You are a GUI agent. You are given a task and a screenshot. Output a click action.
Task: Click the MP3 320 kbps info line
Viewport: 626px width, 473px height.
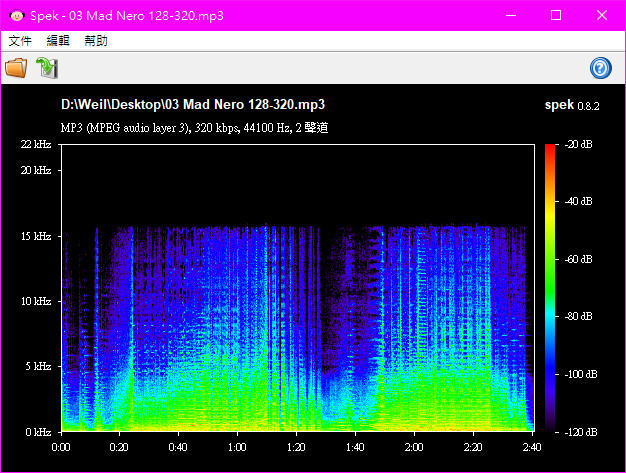click(x=195, y=128)
